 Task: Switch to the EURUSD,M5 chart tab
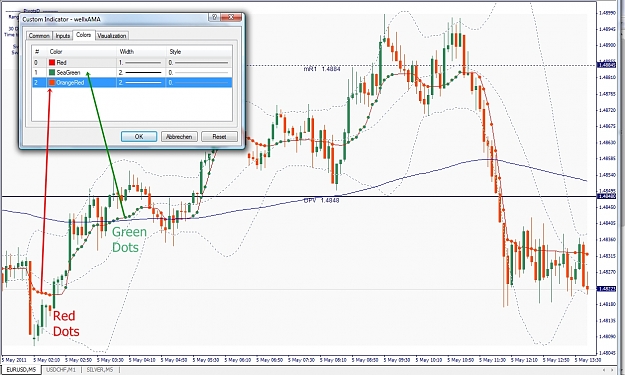click(21, 370)
